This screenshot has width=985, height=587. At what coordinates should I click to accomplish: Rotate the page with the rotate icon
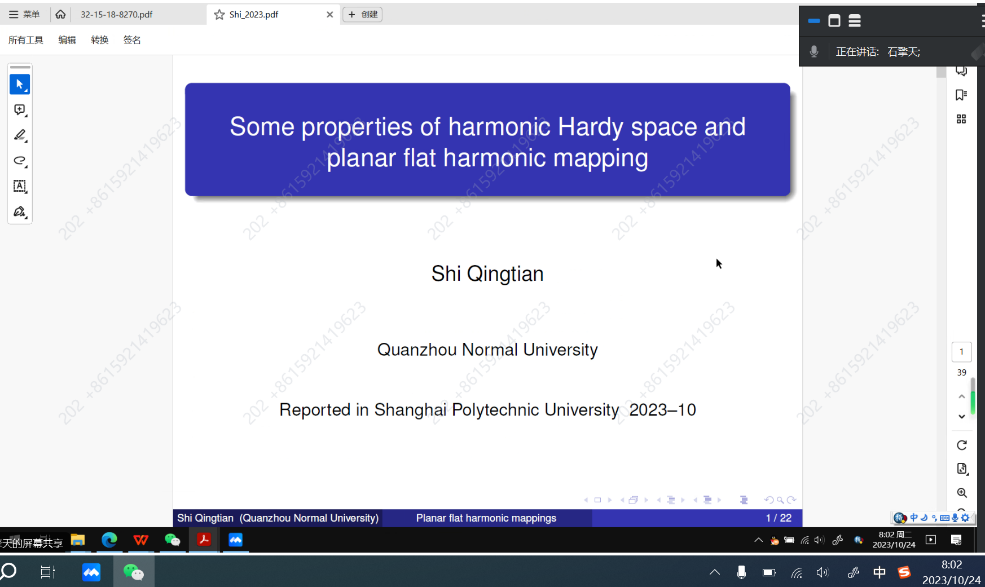tap(962, 445)
